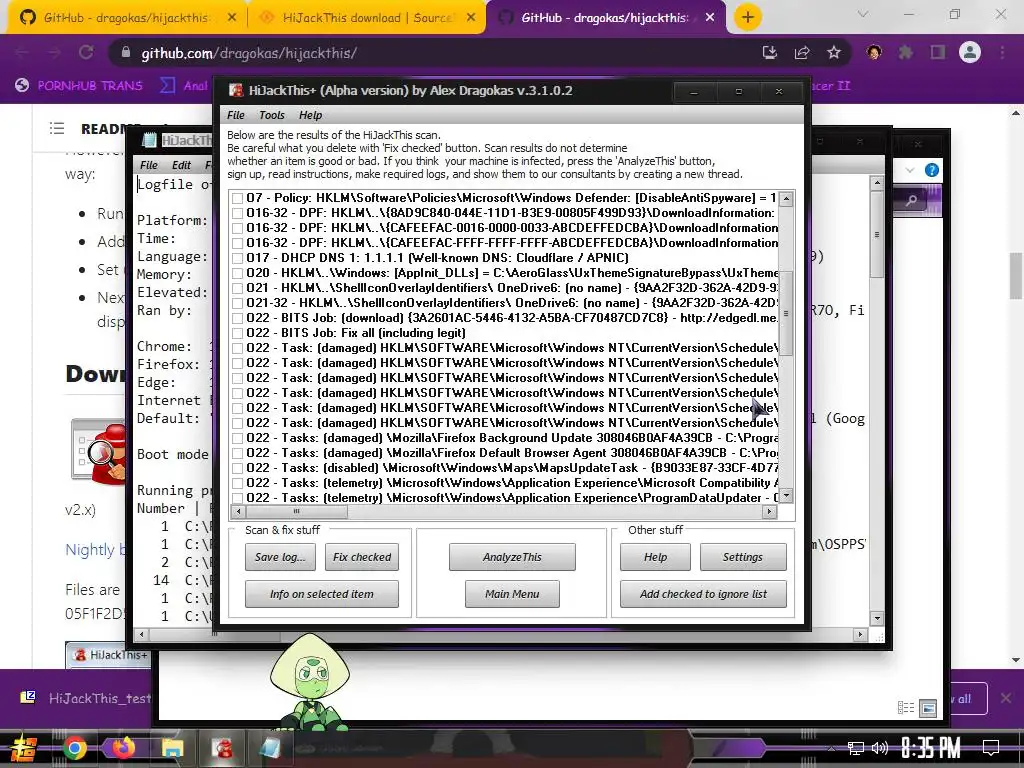The height and width of the screenshot is (768, 1024).
Task: Switch to the HiJackThis download SourceForge tab
Action: [367, 18]
